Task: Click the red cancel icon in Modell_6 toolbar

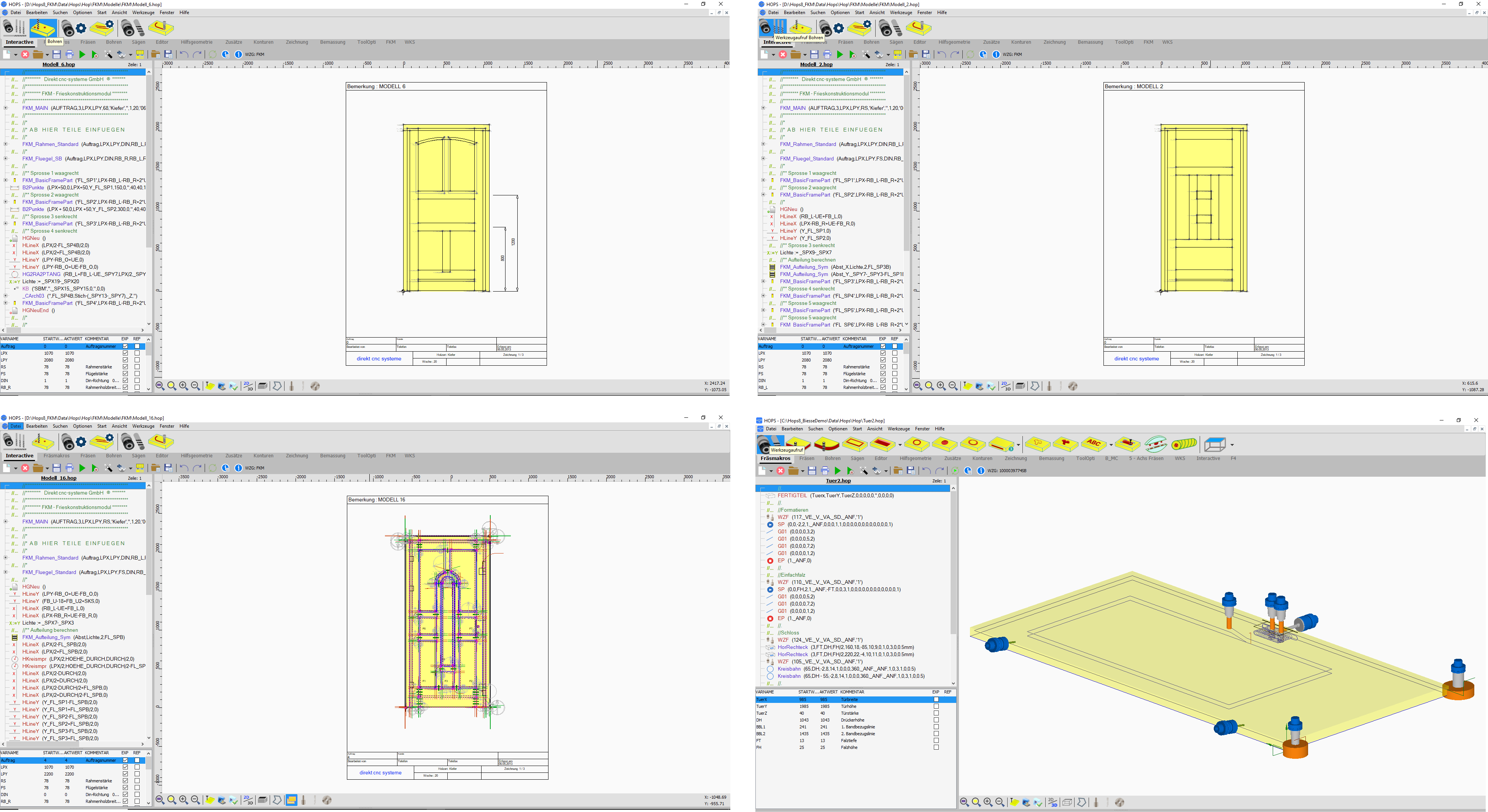Action: pyautogui.click(x=25, y=54)
